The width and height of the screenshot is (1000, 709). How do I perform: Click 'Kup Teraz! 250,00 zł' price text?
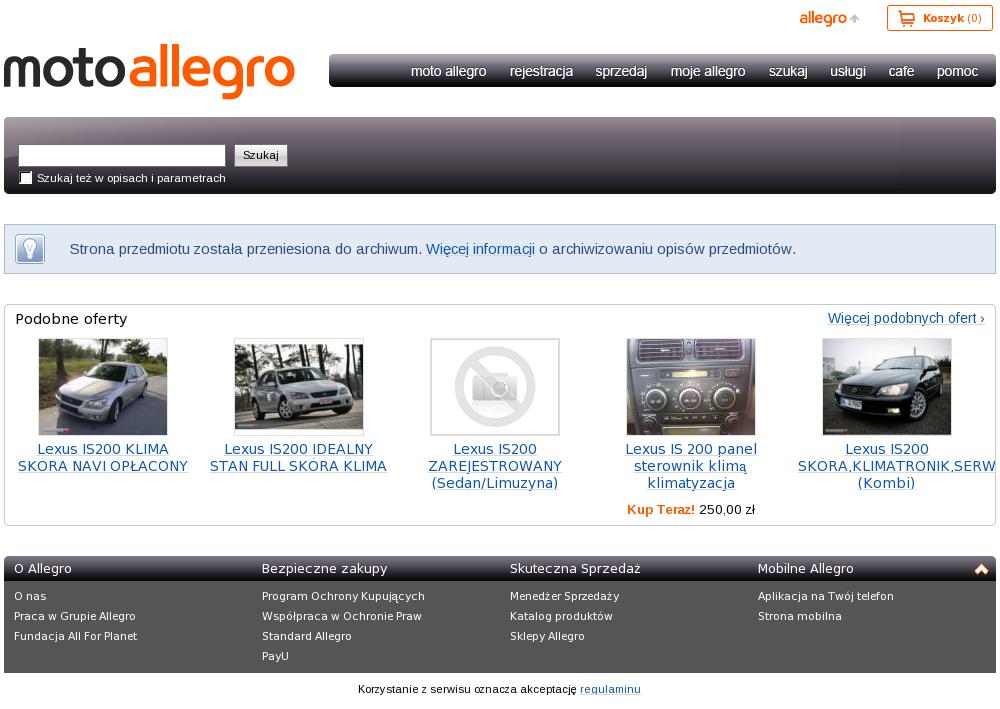[x=691, y=509]
